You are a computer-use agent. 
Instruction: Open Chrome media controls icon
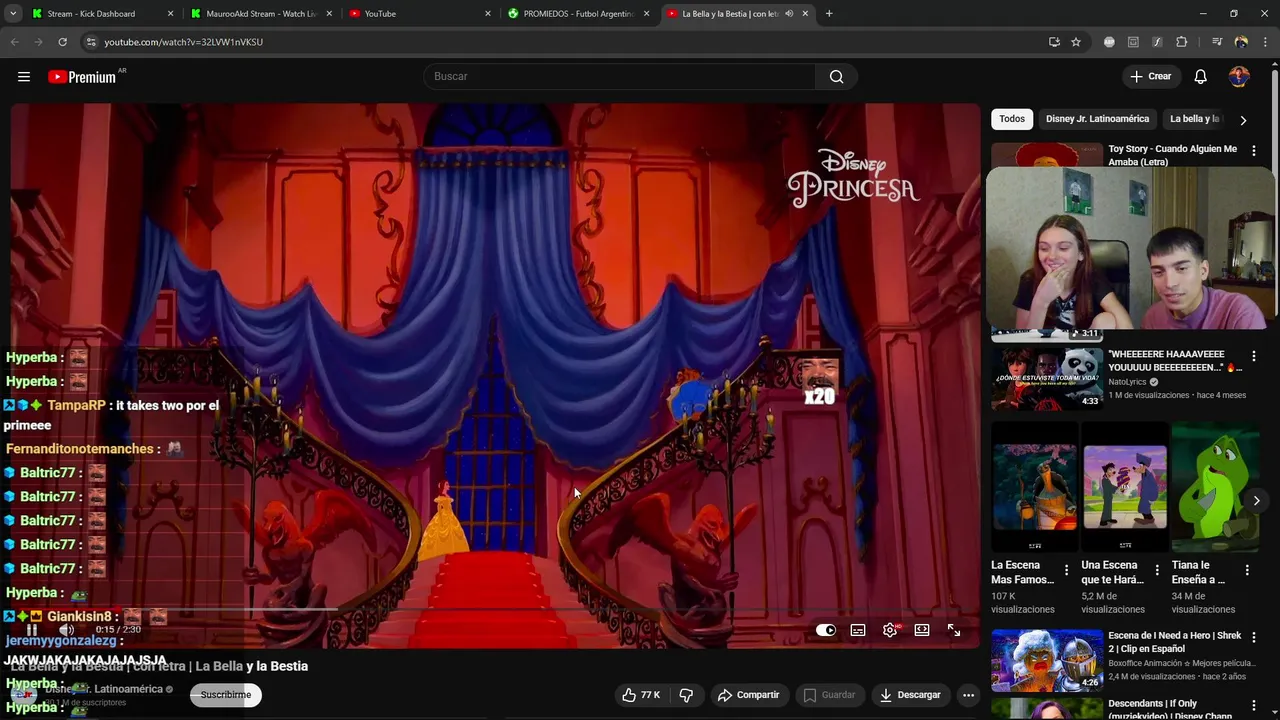pos(1217,42)
